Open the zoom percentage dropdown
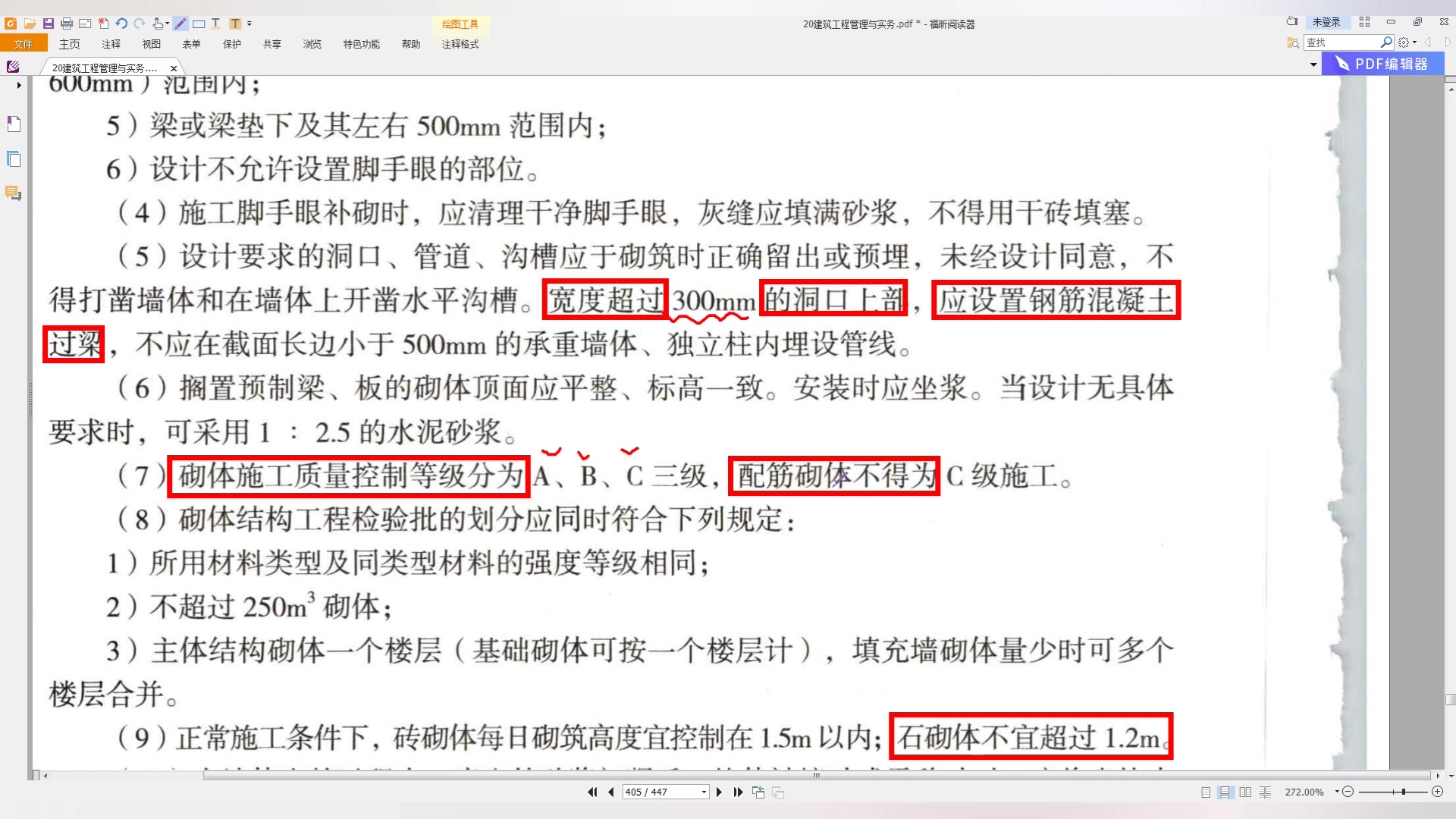The image size is (1456, 819). tap(1337, 792)
